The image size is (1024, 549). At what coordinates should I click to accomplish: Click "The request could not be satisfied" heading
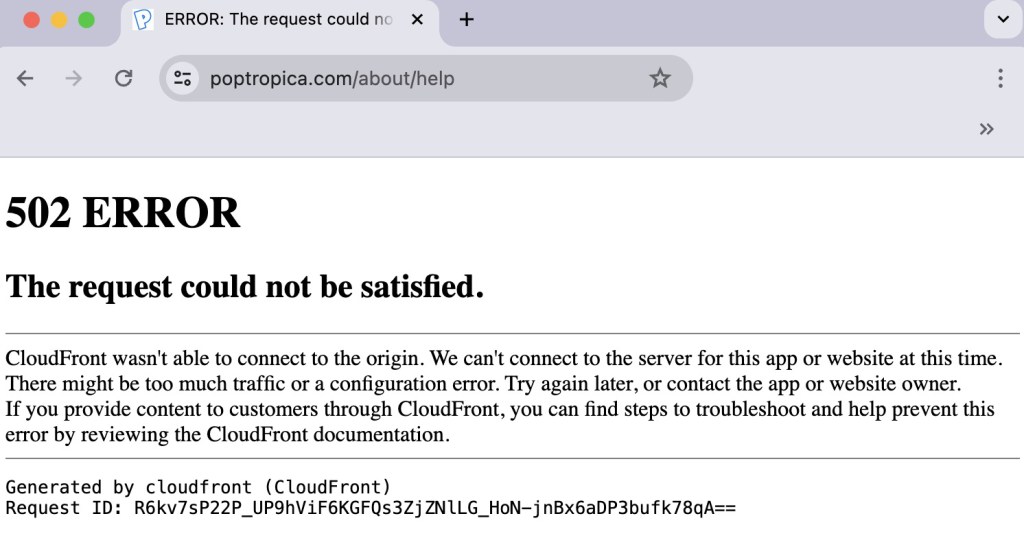(x=245, y=287)
